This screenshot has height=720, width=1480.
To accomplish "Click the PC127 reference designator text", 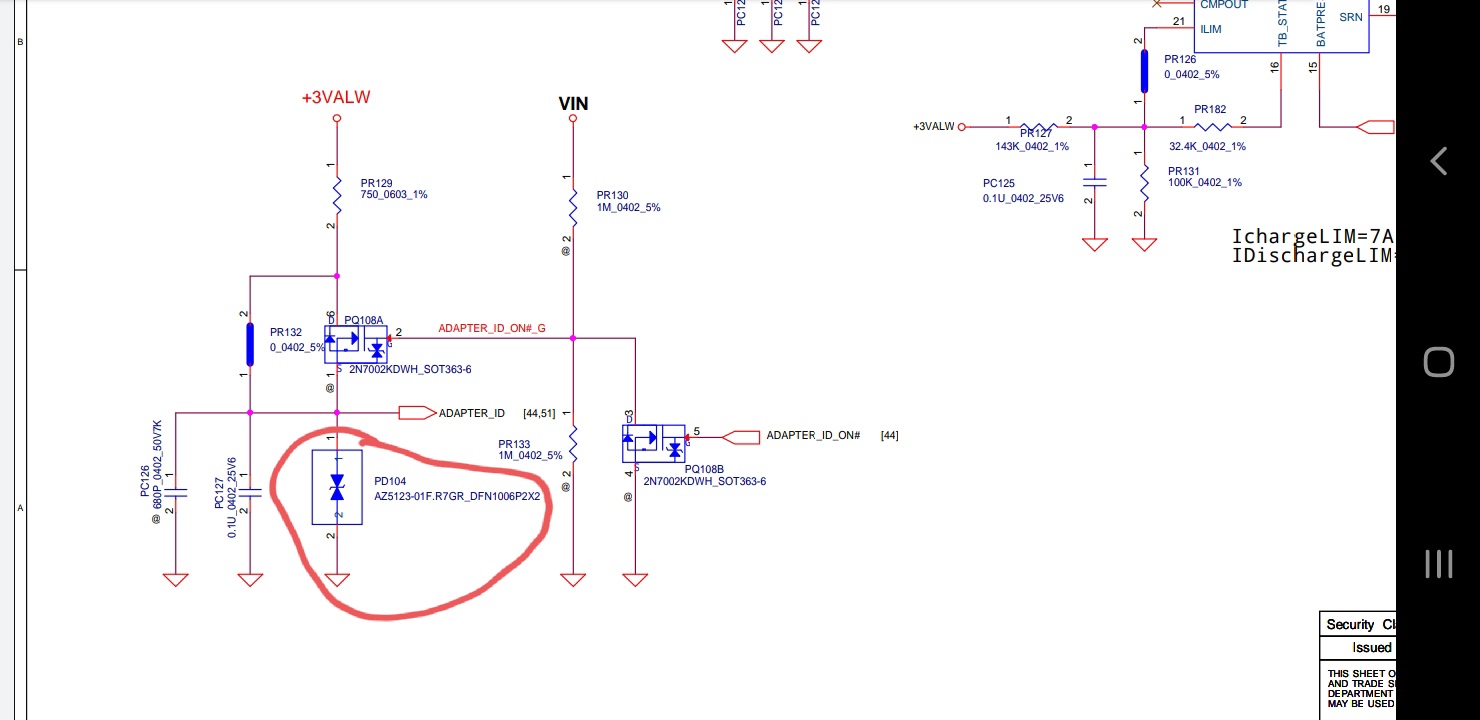I will pyautogui.click(x=219, y=494).
